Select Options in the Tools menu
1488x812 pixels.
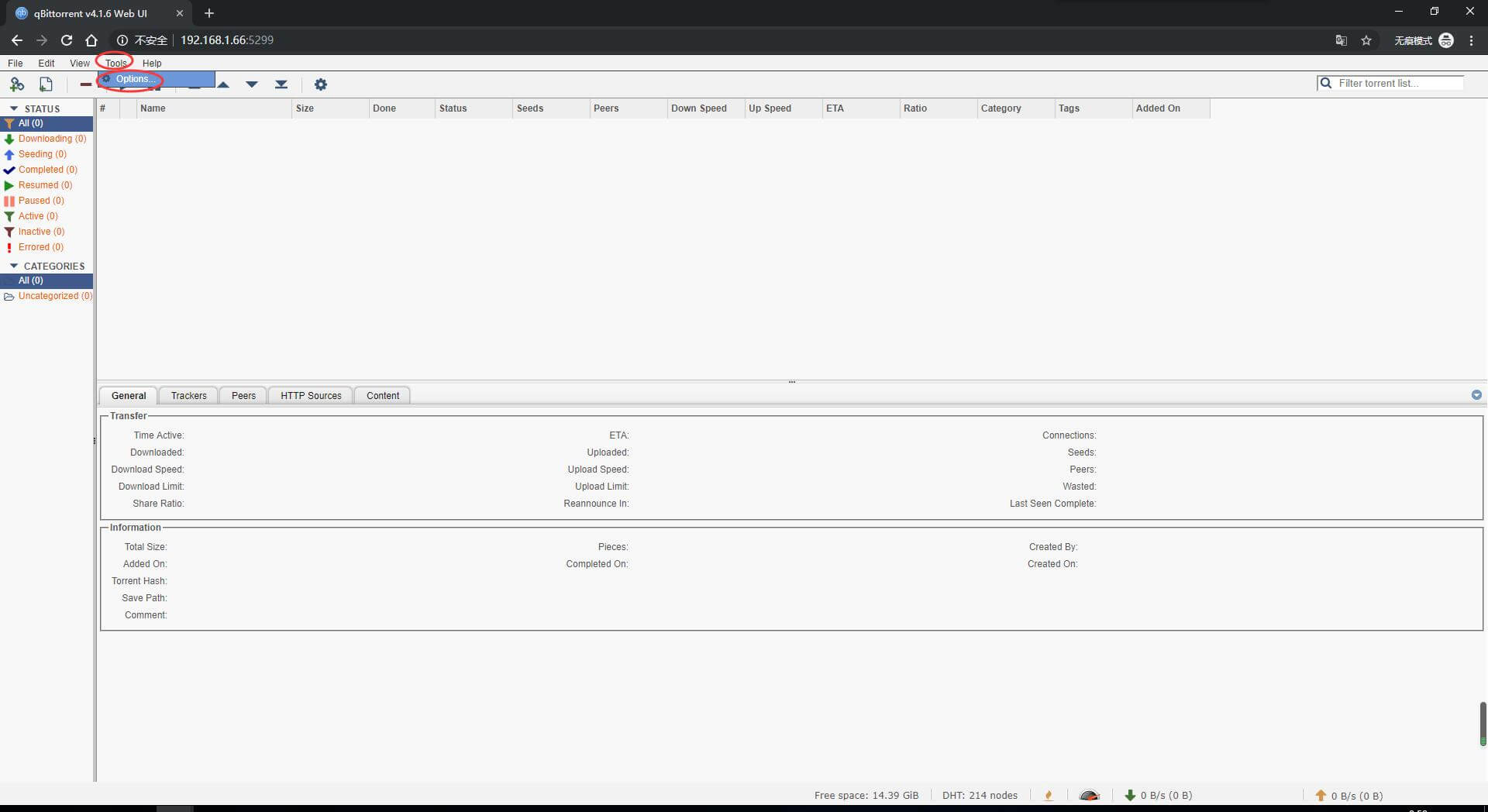pos(136,79)
